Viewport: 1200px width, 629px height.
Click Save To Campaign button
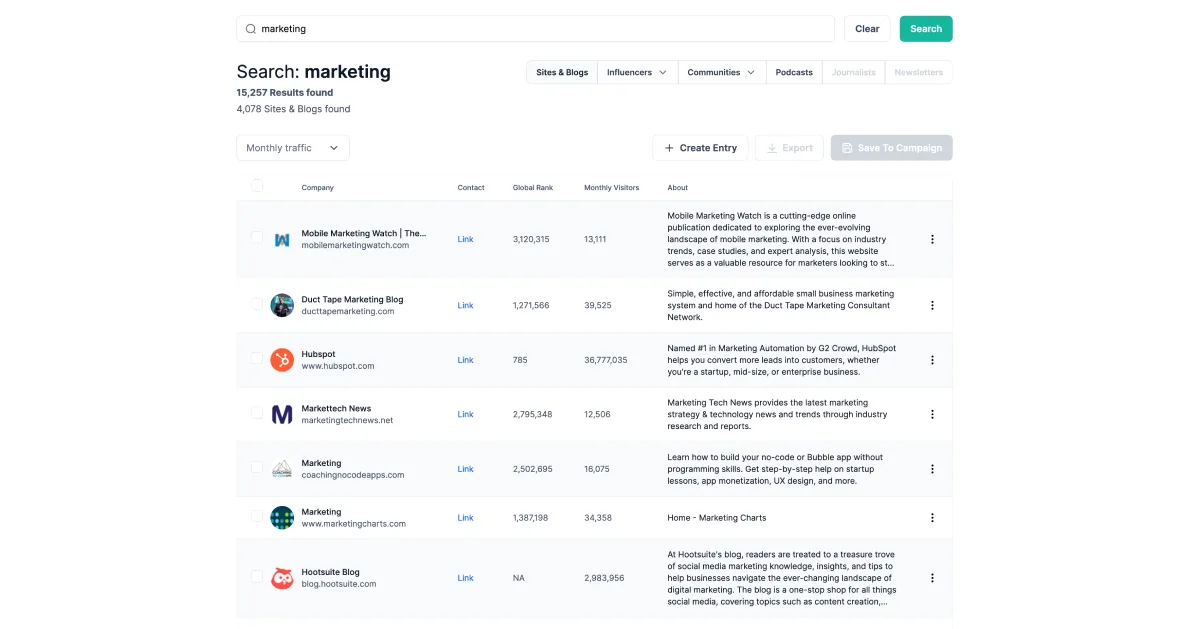pos(891,148)
